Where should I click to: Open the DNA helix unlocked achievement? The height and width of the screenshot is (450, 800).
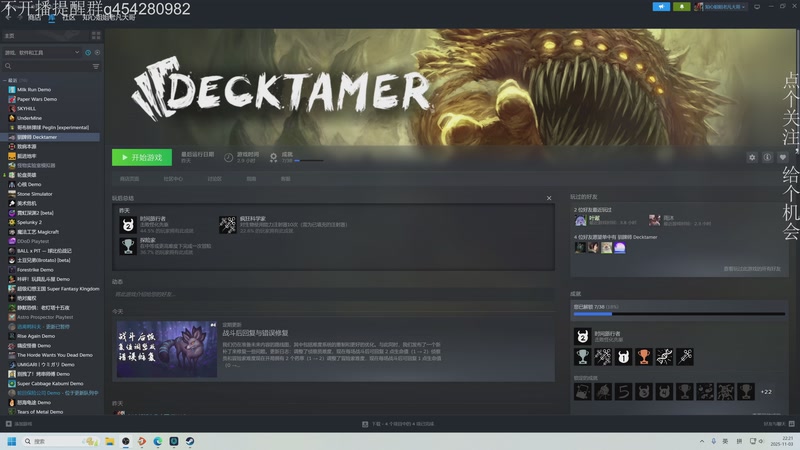(664, 357)
